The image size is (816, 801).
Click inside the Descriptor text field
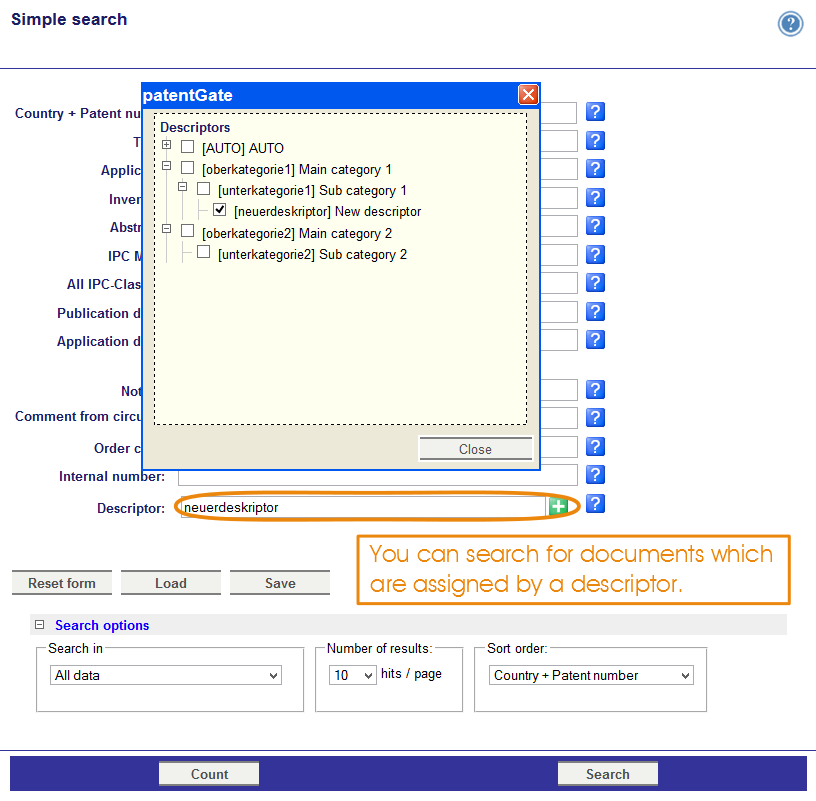[x=362, y=507]
